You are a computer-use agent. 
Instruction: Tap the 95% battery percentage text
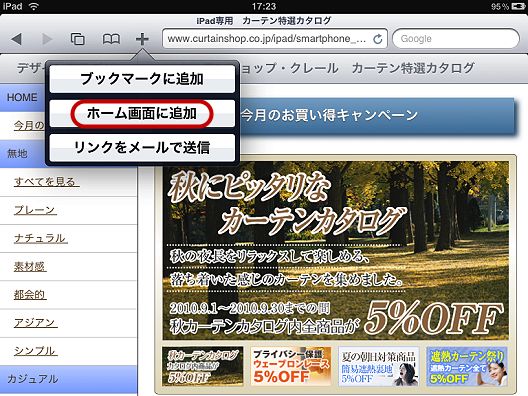tap(500, 6)
